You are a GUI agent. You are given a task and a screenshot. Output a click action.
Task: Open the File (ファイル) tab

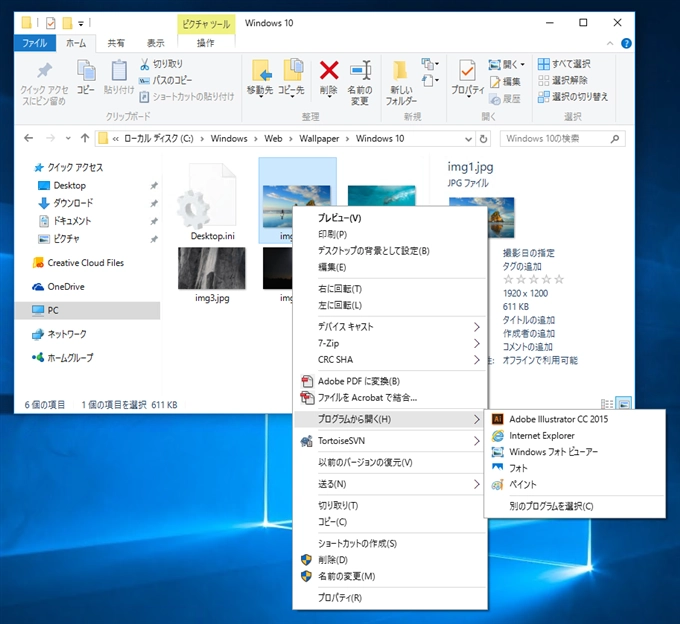pyautogui.click(x=35, y=43)
